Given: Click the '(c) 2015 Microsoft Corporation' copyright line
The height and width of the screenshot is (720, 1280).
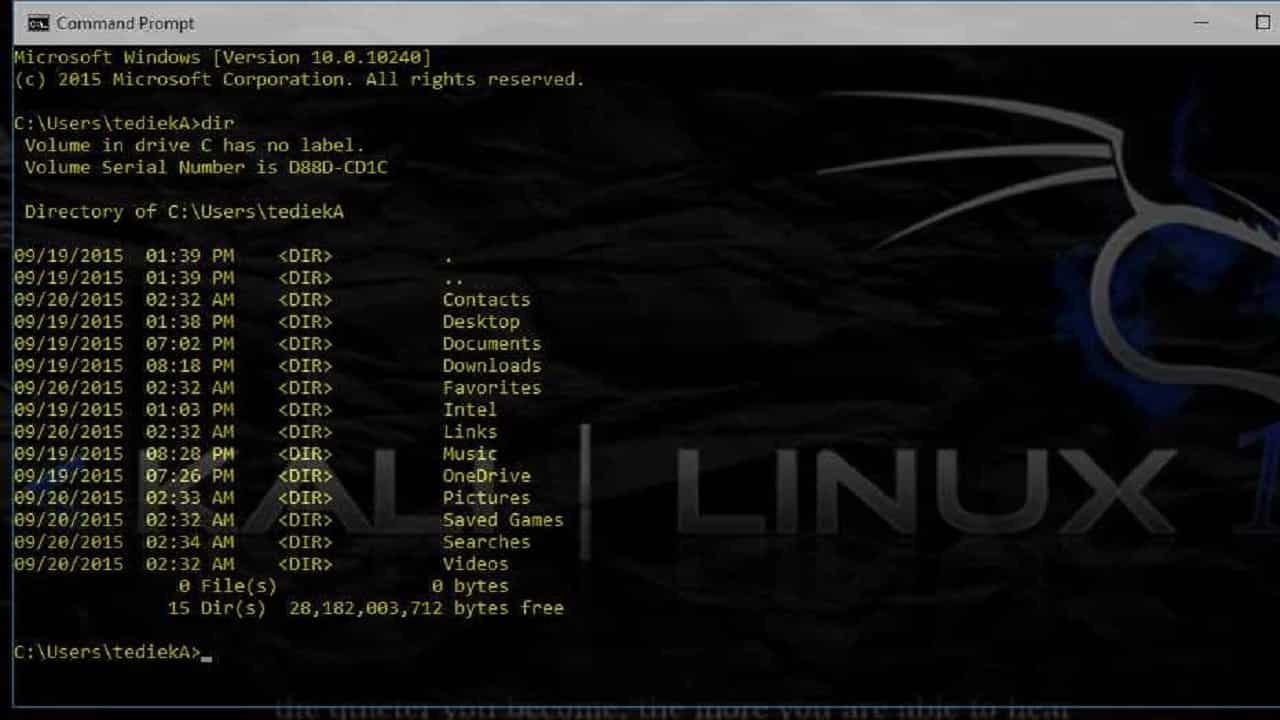Looking at the screenshot, I should pos(299,79).
